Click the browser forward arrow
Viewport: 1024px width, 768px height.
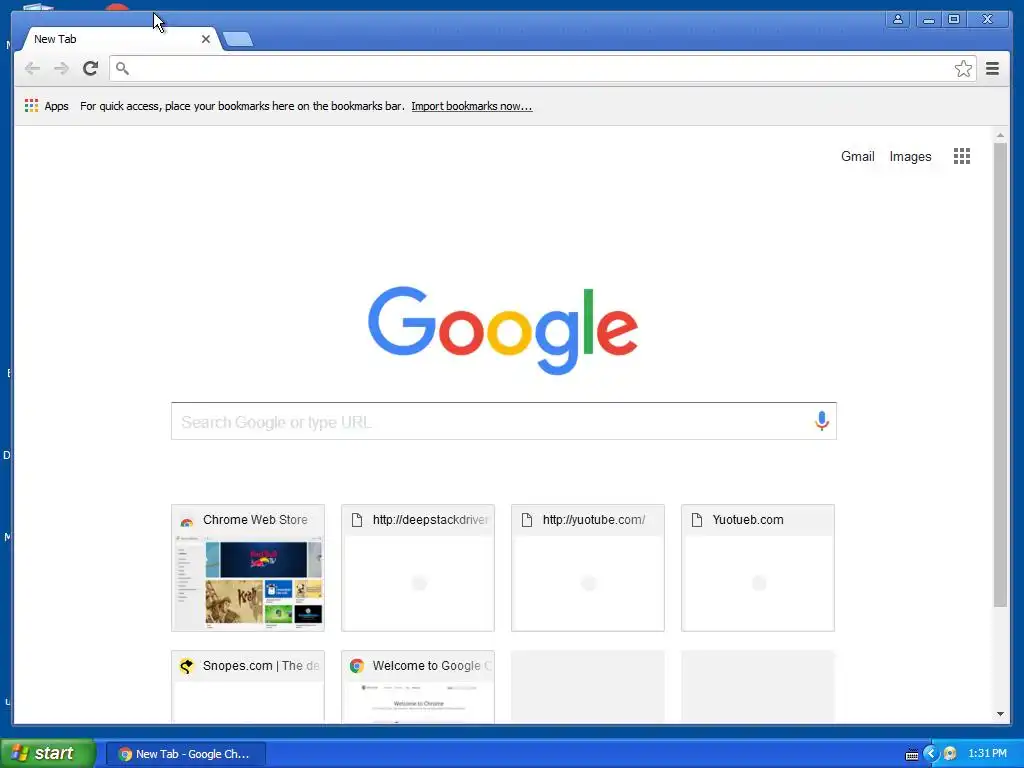tap(61, 69)
